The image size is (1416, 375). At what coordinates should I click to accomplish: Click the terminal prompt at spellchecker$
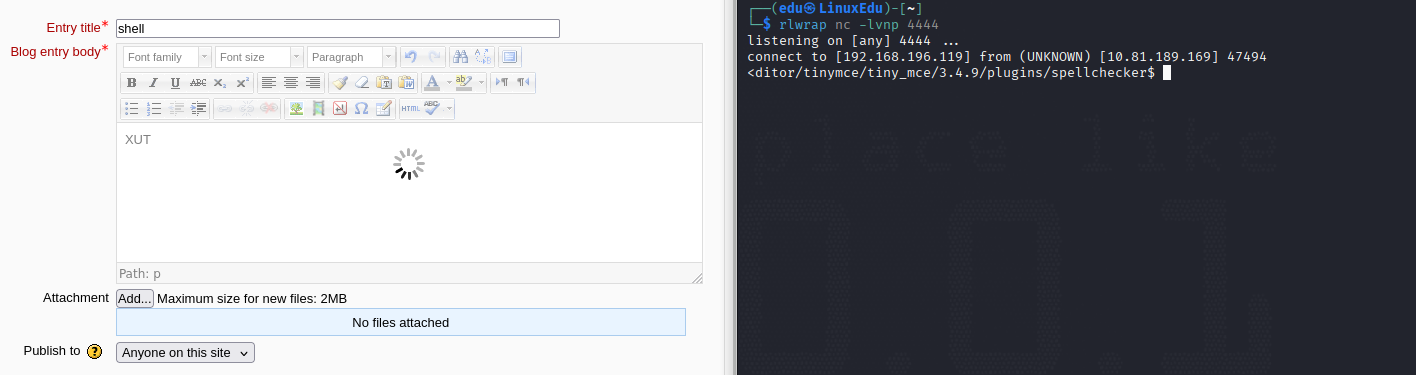(x=951, y=73)
